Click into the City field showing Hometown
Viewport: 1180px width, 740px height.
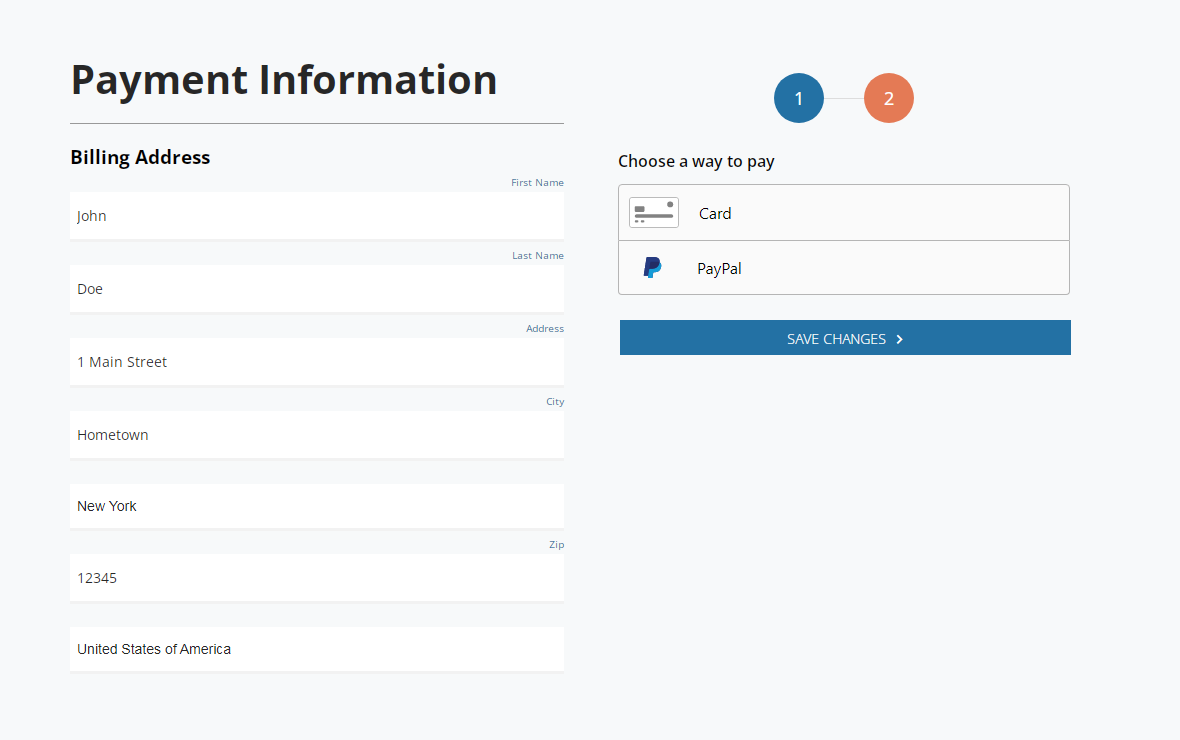point(316,435)
